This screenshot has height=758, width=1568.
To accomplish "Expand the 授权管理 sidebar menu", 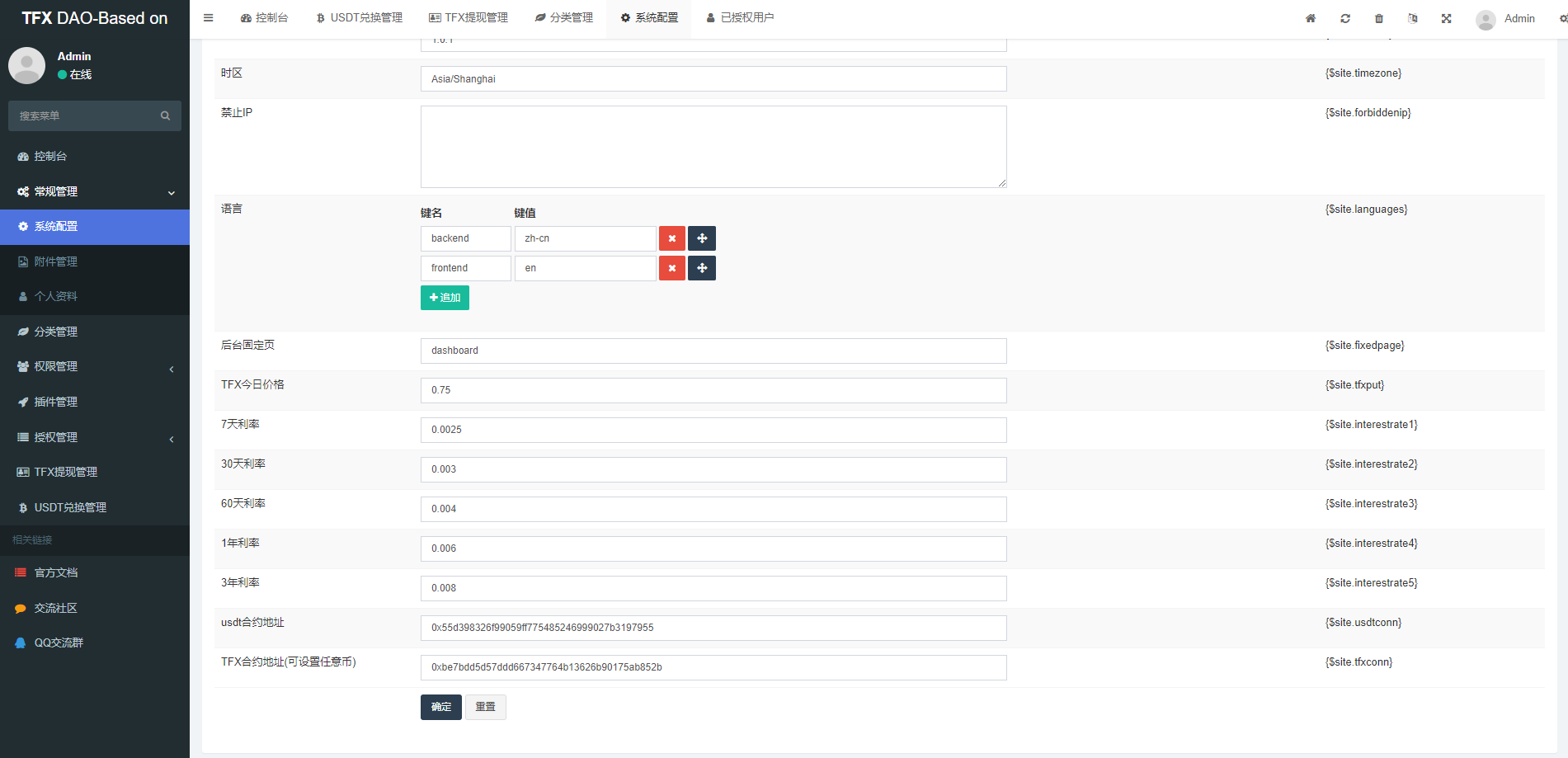I will click(x=56, y=437).
